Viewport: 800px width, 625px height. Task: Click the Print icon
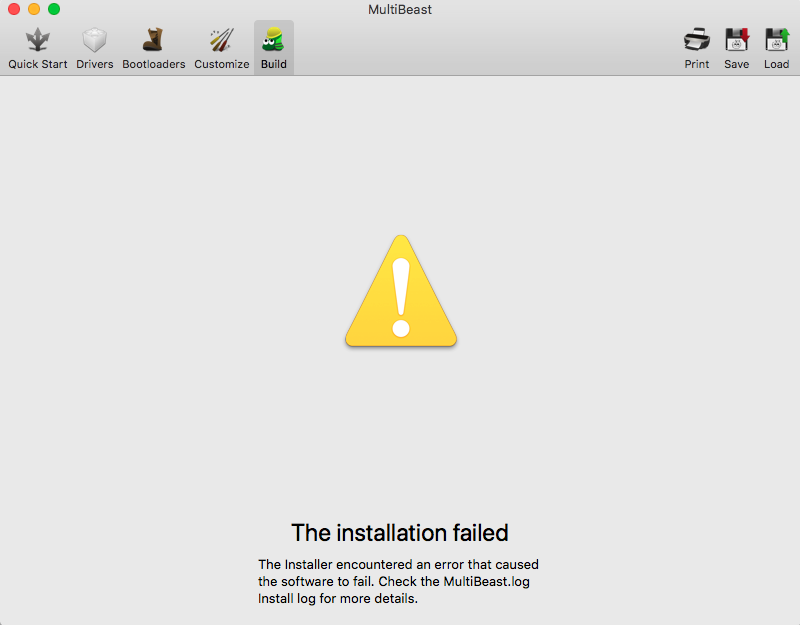(696, 48)
